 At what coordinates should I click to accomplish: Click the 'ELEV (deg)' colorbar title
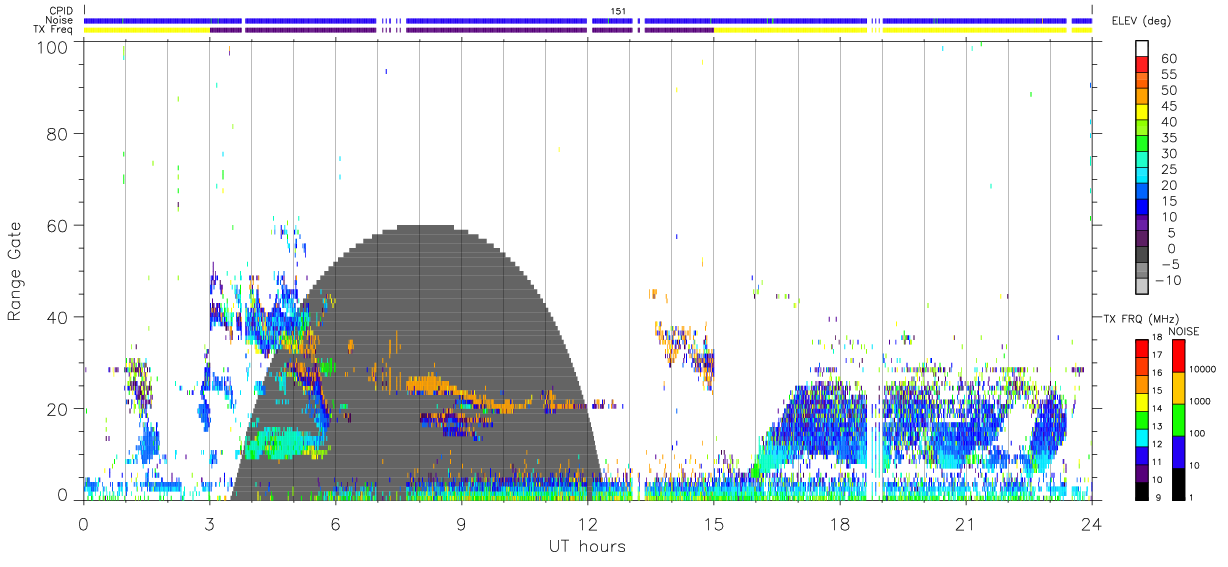click(1141, 21)
